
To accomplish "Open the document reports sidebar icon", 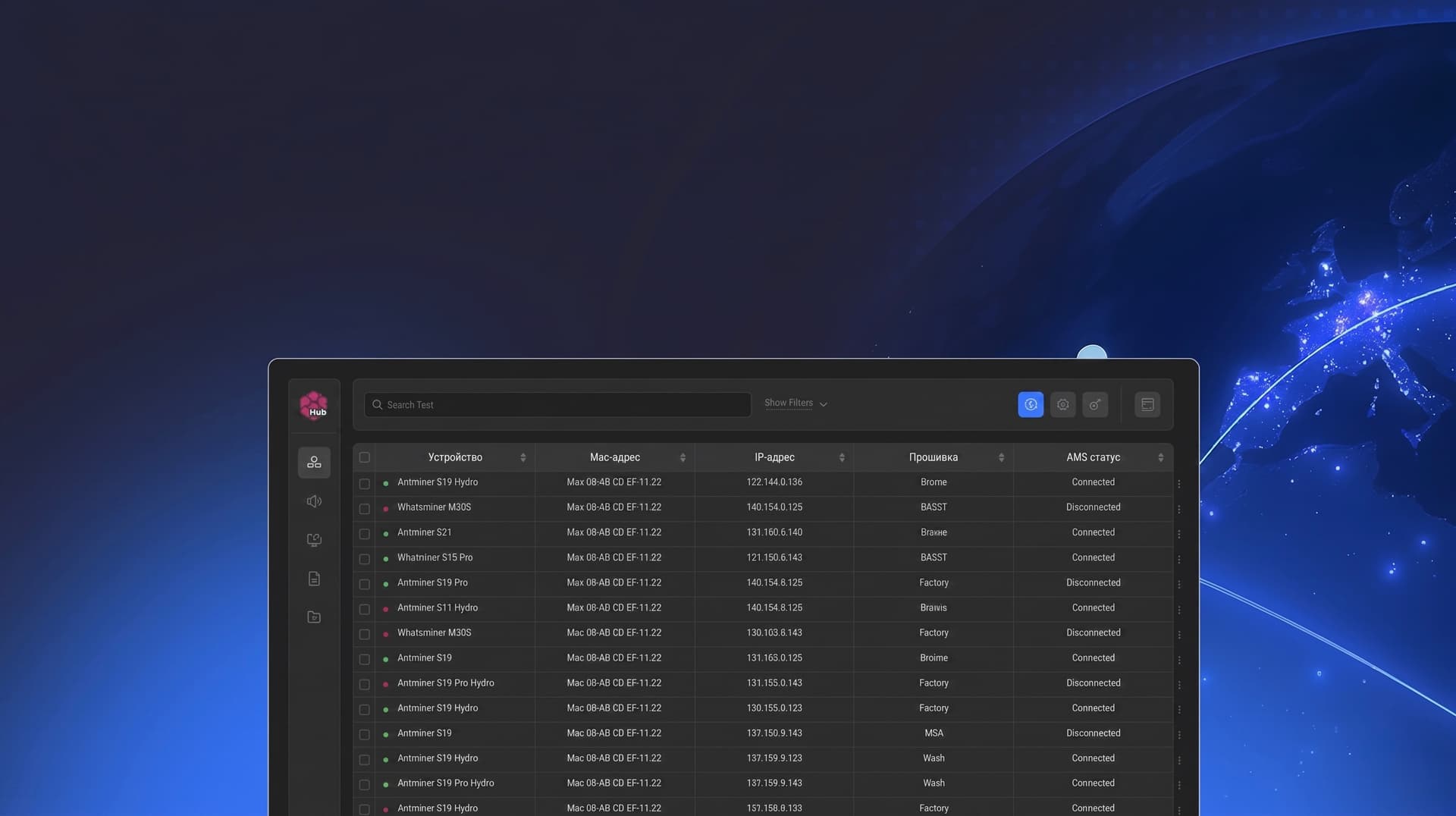I will (314, 579).
